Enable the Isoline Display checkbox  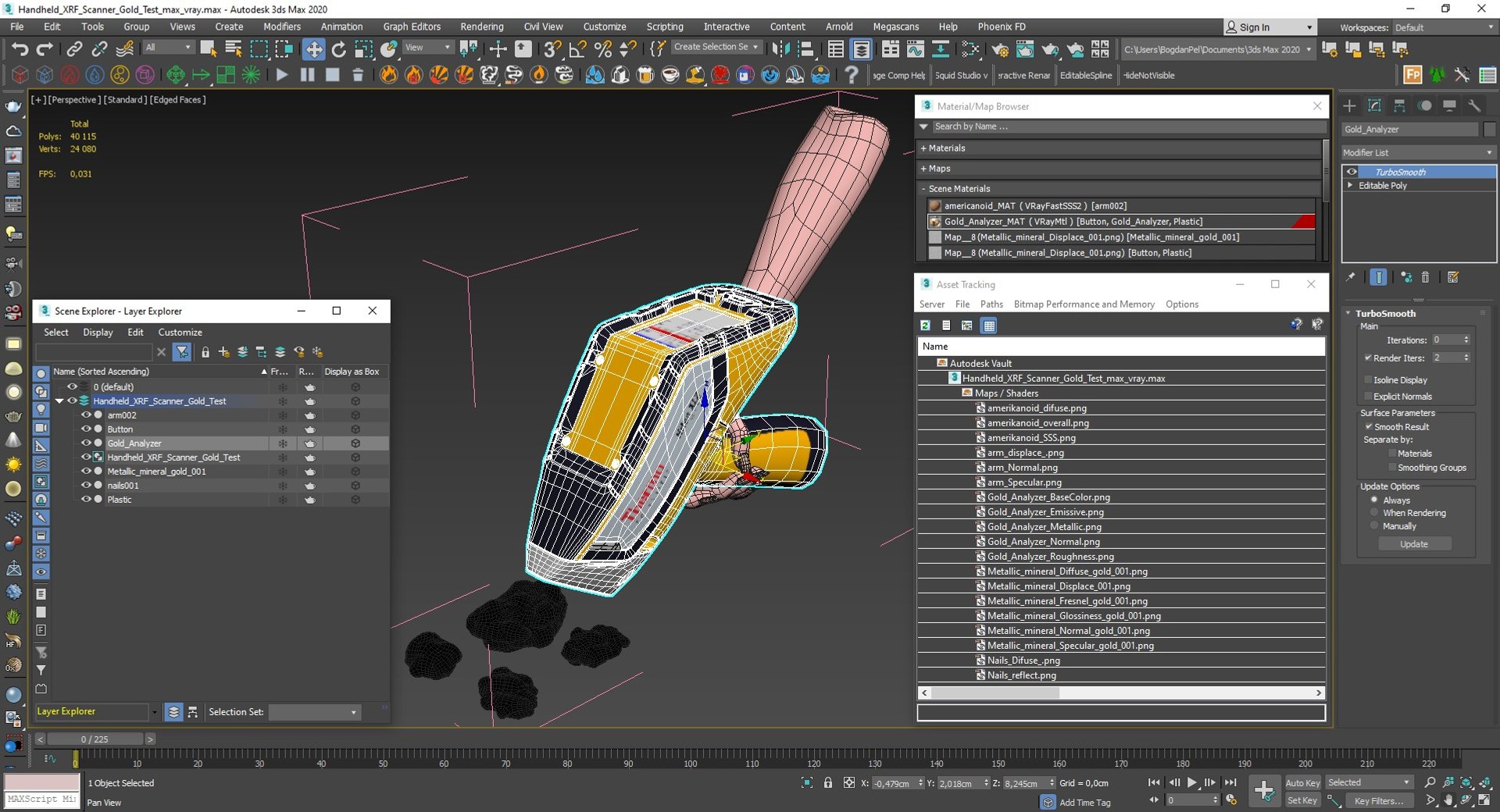click(x=1368, y=380)
